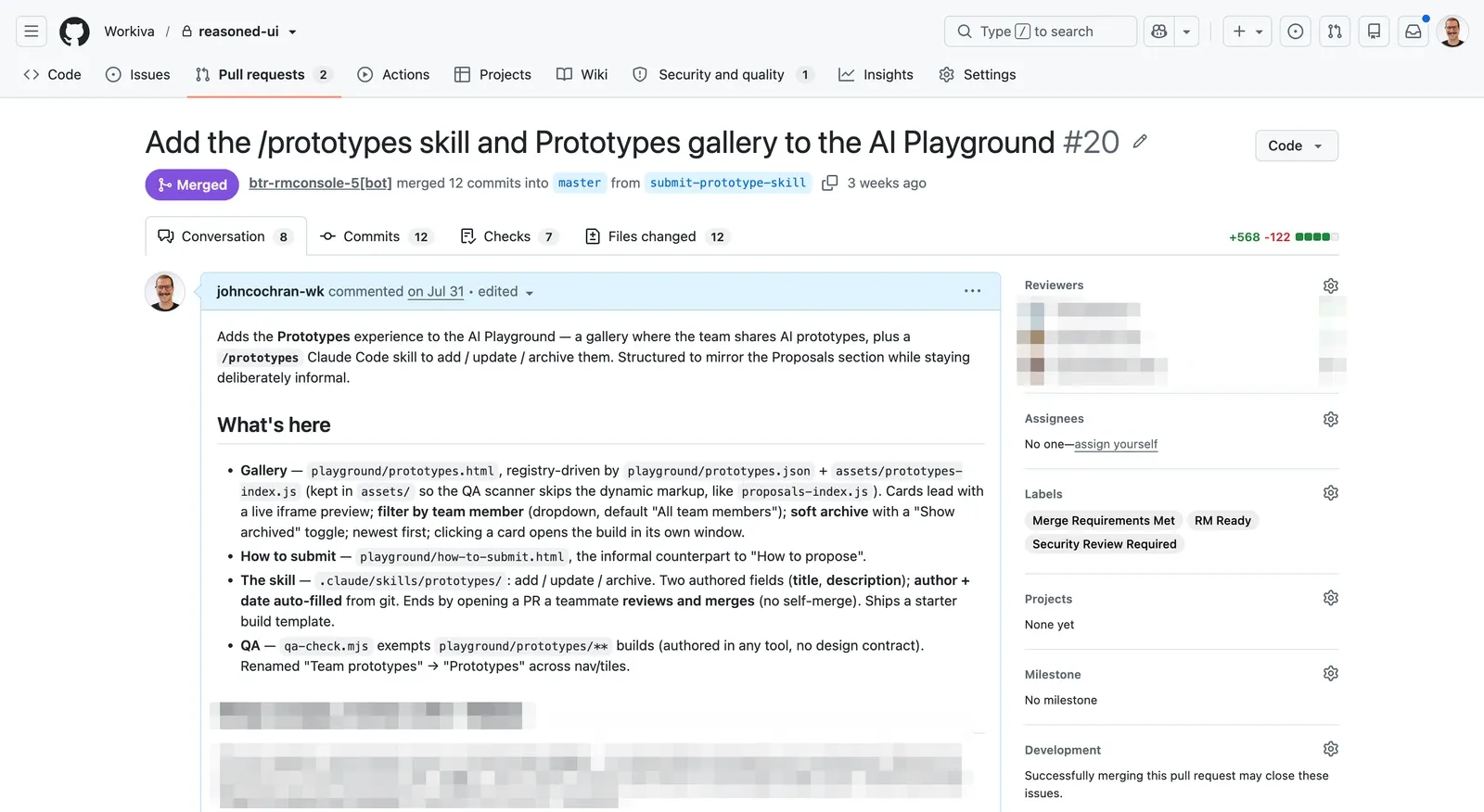
Task: Select the Checks tab
Action: pyautogui.click(x=510, y=236)
